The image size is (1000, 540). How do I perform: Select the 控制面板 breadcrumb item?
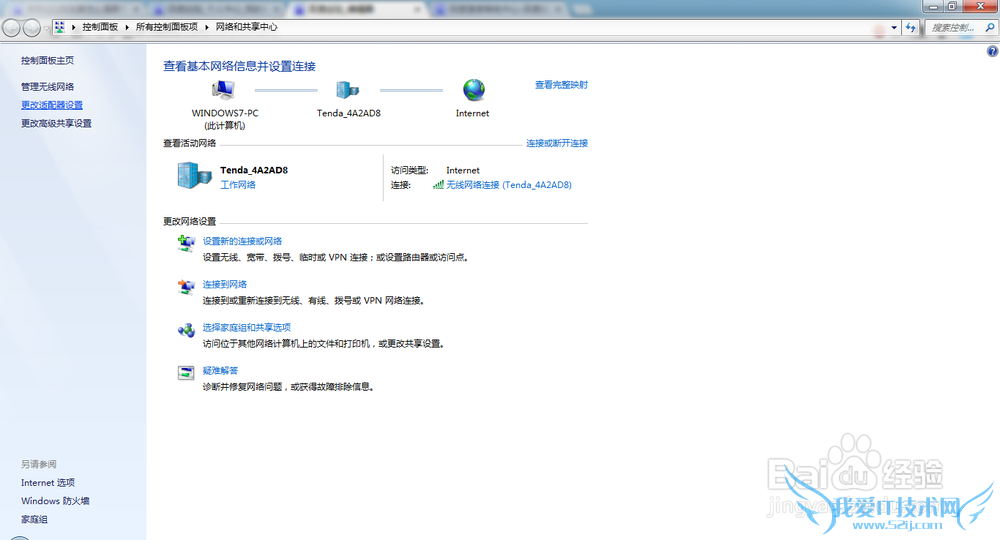coord(100,27)
